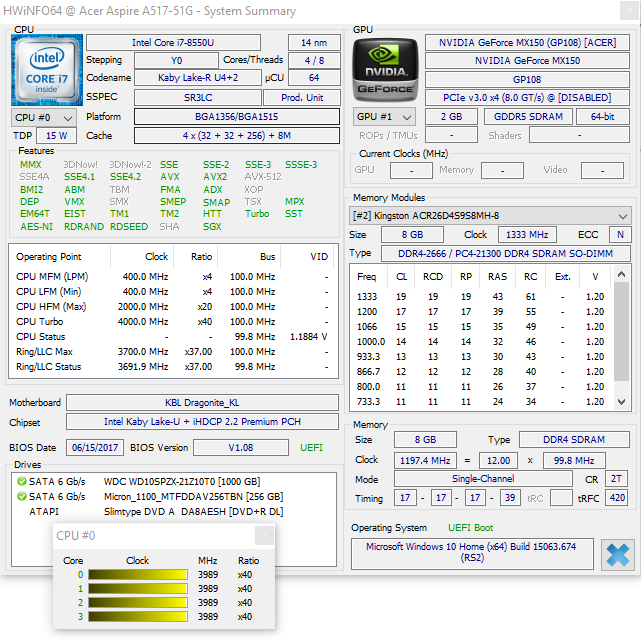This screenshot has width=641, height=640.
Task: Expand the Kingston memory module dropdown
Action: click(x=490, y=216)
